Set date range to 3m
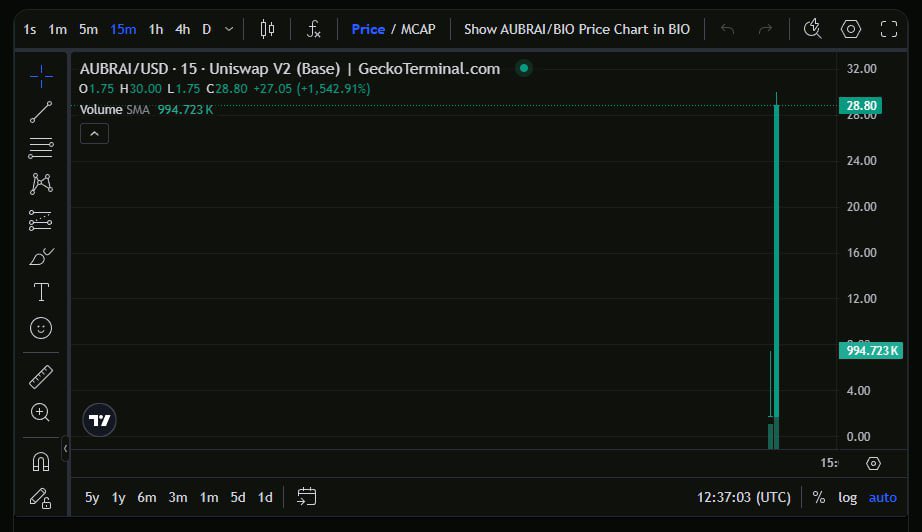This screenshot has height=532, width=922. point(178,497)
